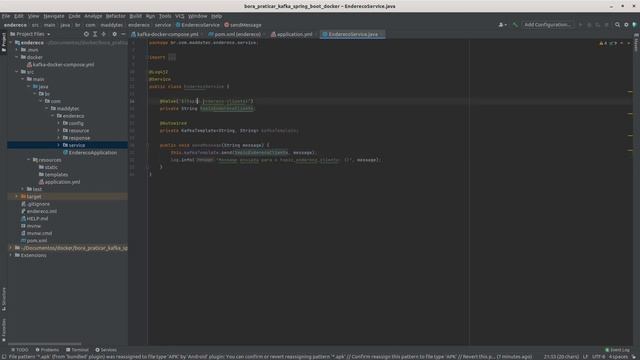
Task: Open the Structure side tool window
Action: coord(4,299)
